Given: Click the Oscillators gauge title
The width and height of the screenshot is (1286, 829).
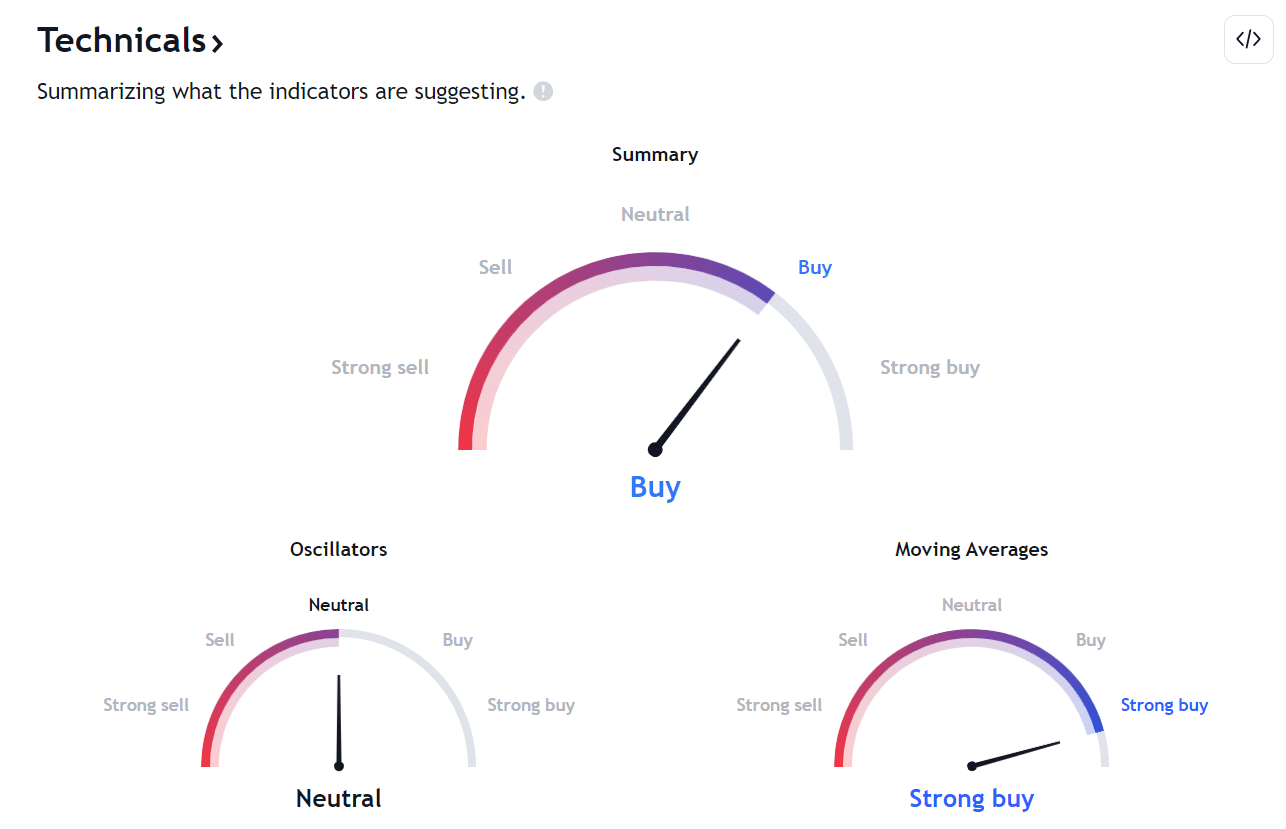Looking at the screenshot, I should pos(338,549).
